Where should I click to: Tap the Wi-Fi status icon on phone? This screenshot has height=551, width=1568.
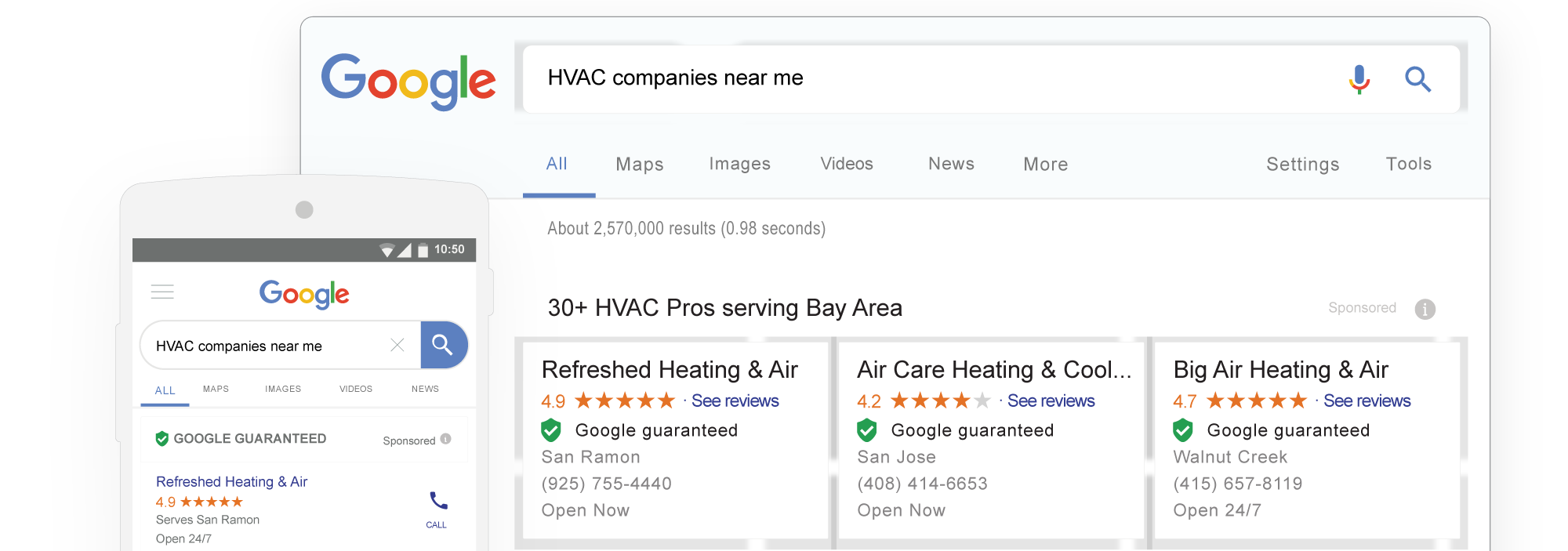(387, 250)
